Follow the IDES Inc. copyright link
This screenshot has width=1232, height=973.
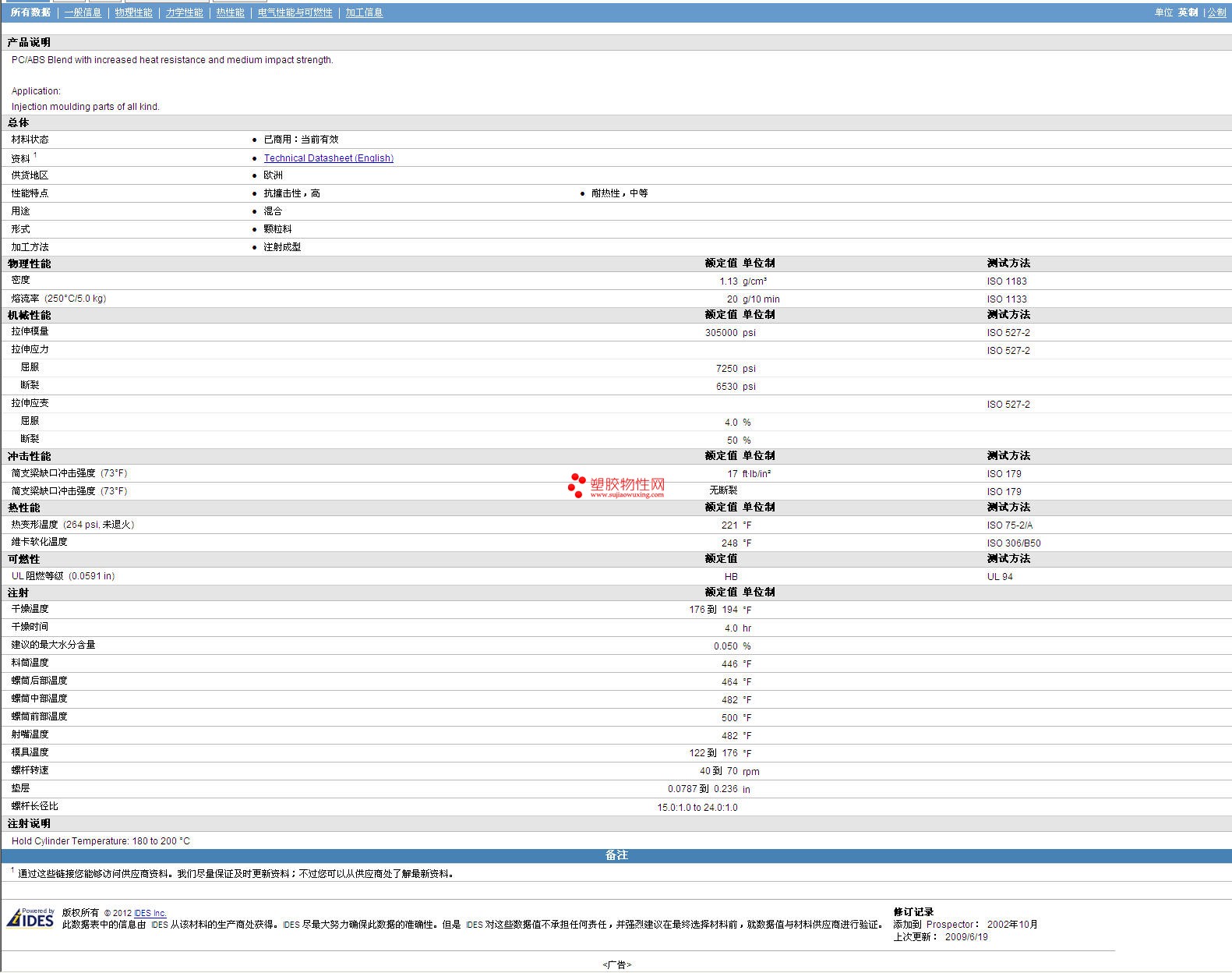click(150, 913)
